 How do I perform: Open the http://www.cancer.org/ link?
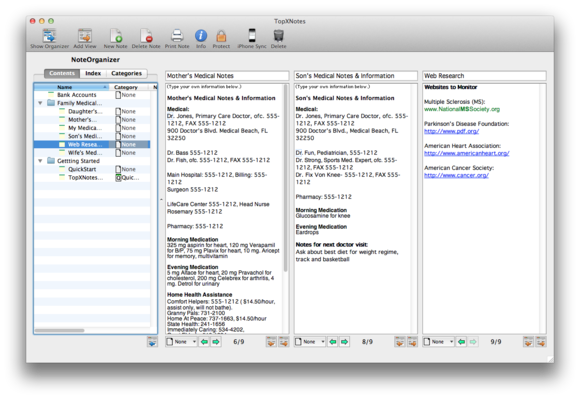(x=456, y=175)
